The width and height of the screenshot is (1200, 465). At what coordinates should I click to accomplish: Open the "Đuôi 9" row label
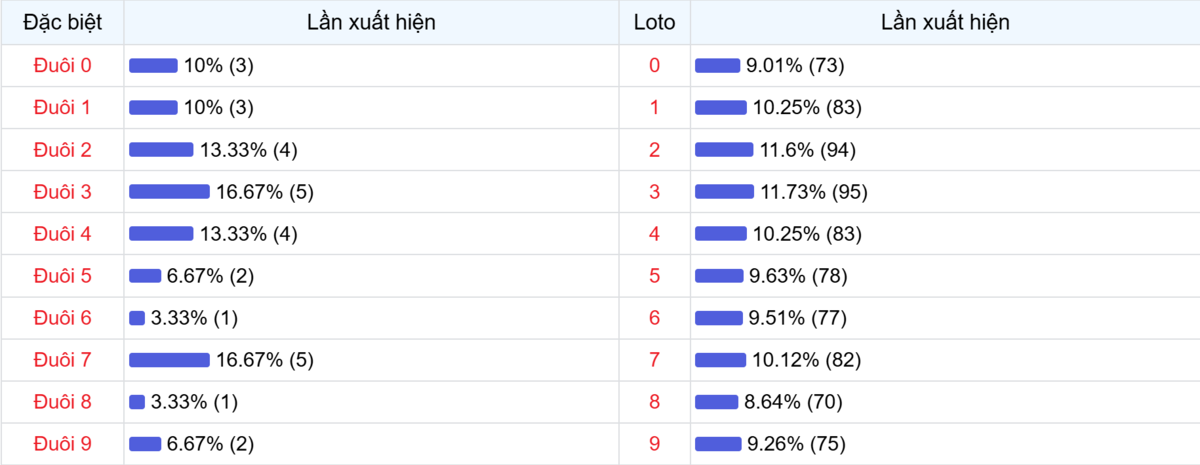click(62, 444)
